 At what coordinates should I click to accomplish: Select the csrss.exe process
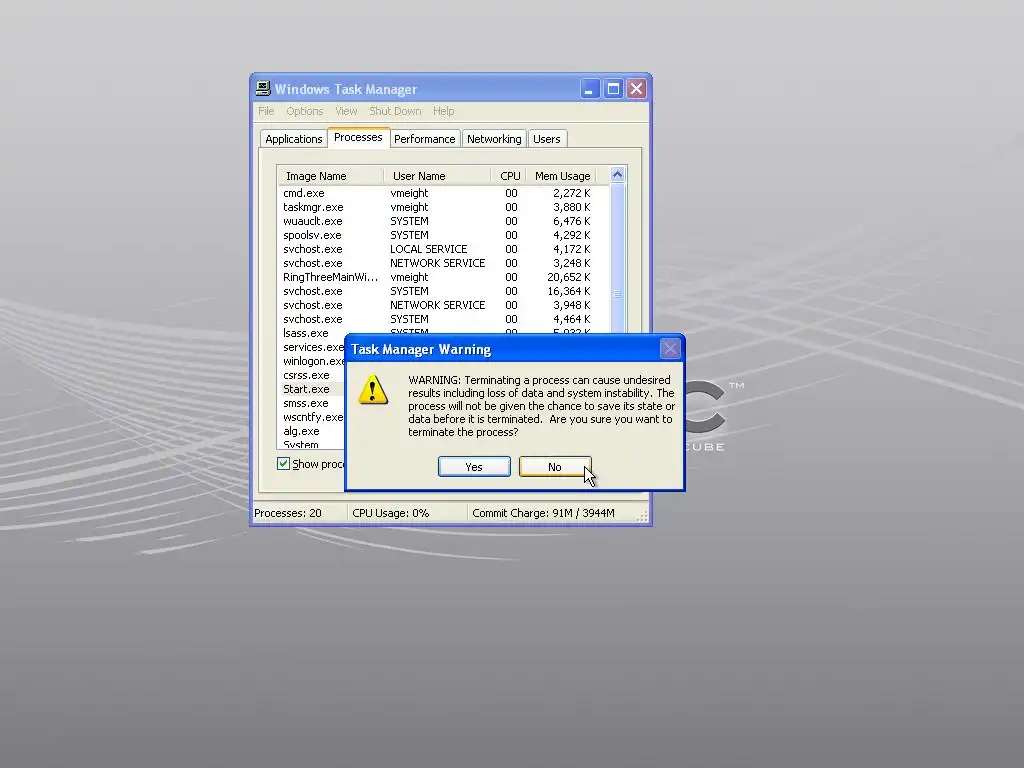312,376
